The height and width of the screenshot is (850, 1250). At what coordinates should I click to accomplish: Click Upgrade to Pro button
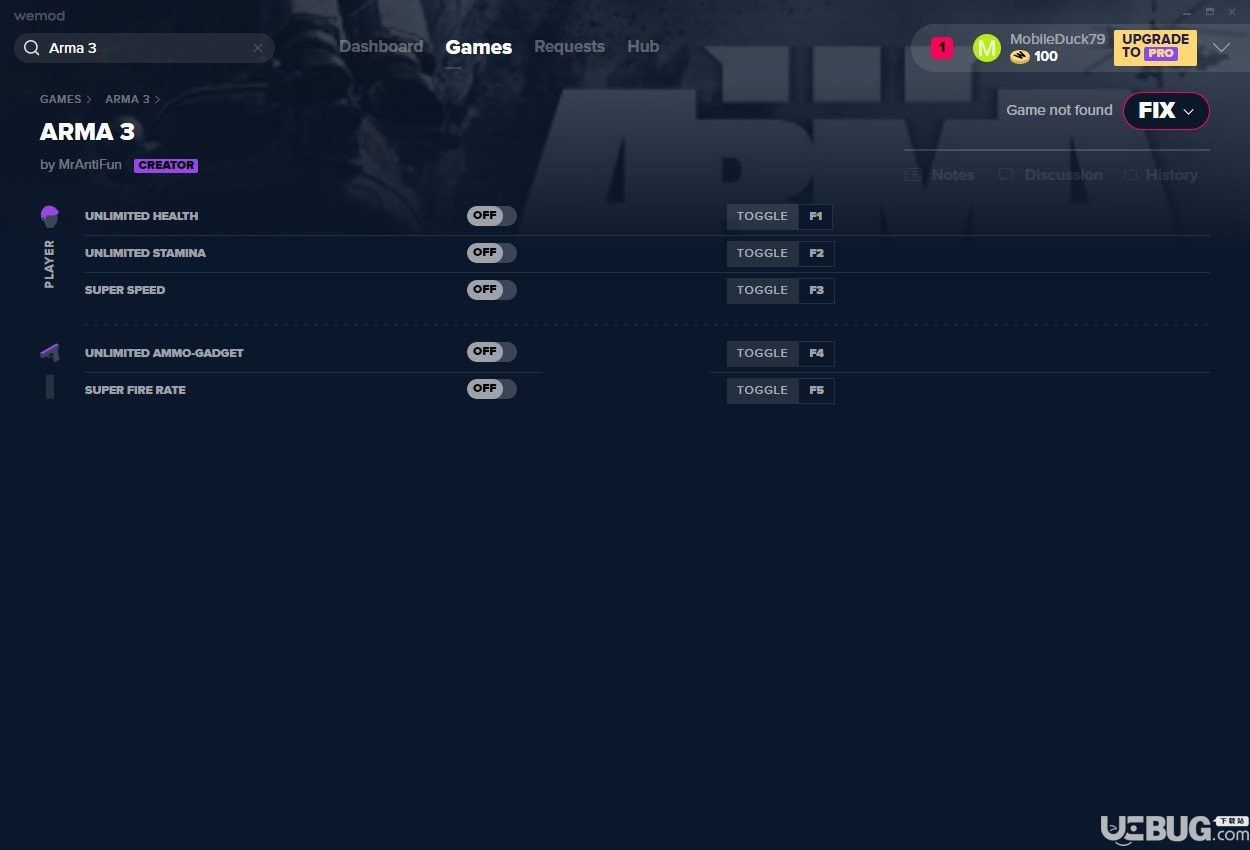coord(1155,47)
